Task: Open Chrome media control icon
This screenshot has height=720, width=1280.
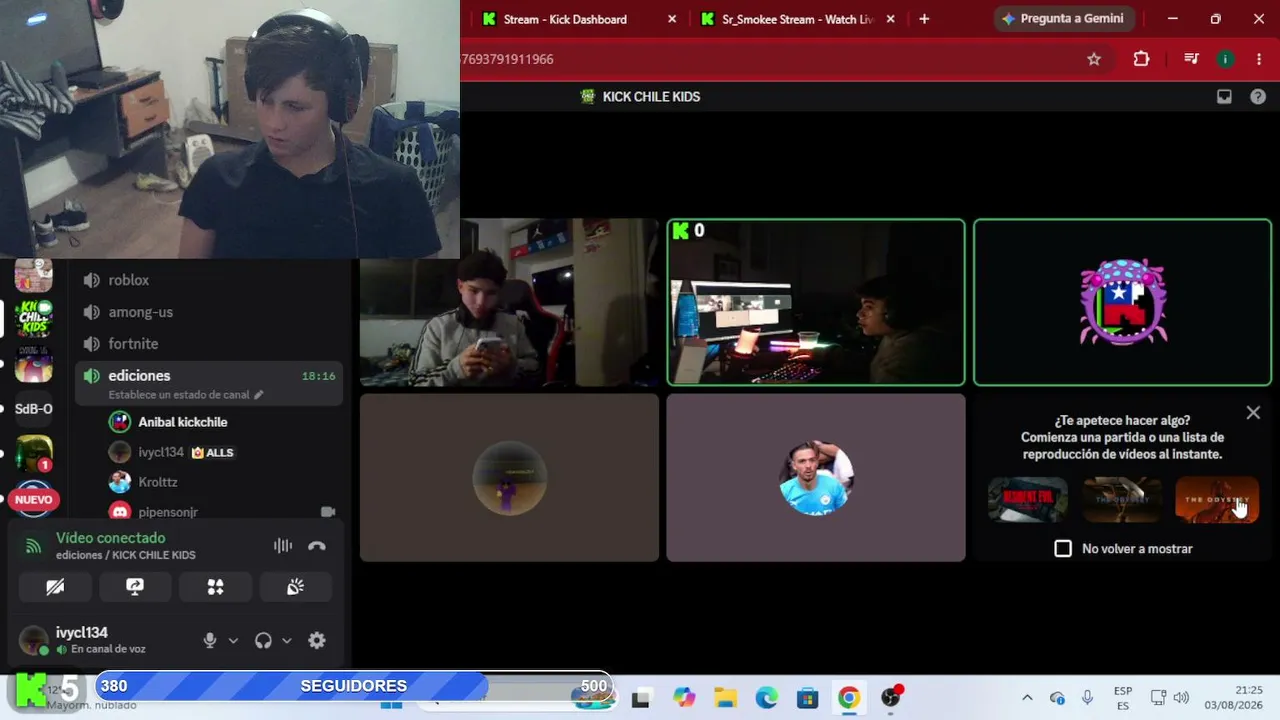Action: [x=1191, y=59]
